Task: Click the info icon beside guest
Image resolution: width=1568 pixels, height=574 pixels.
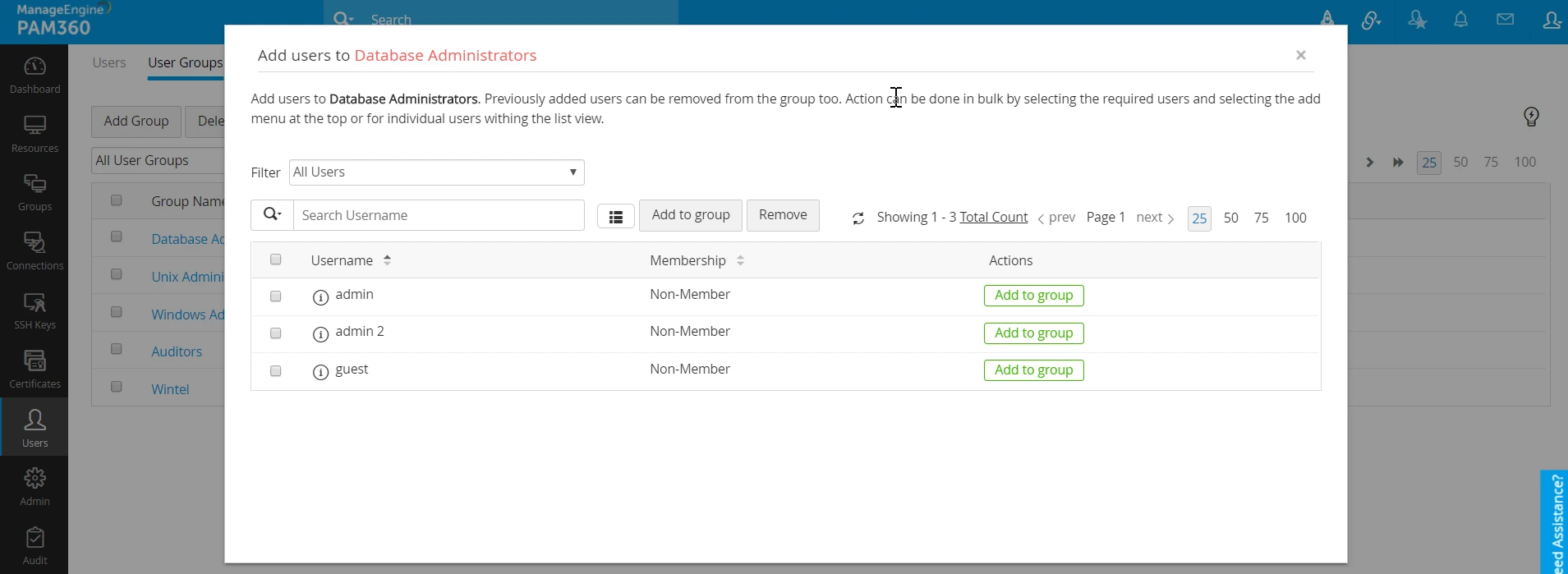Action: (x=320, y=372)
